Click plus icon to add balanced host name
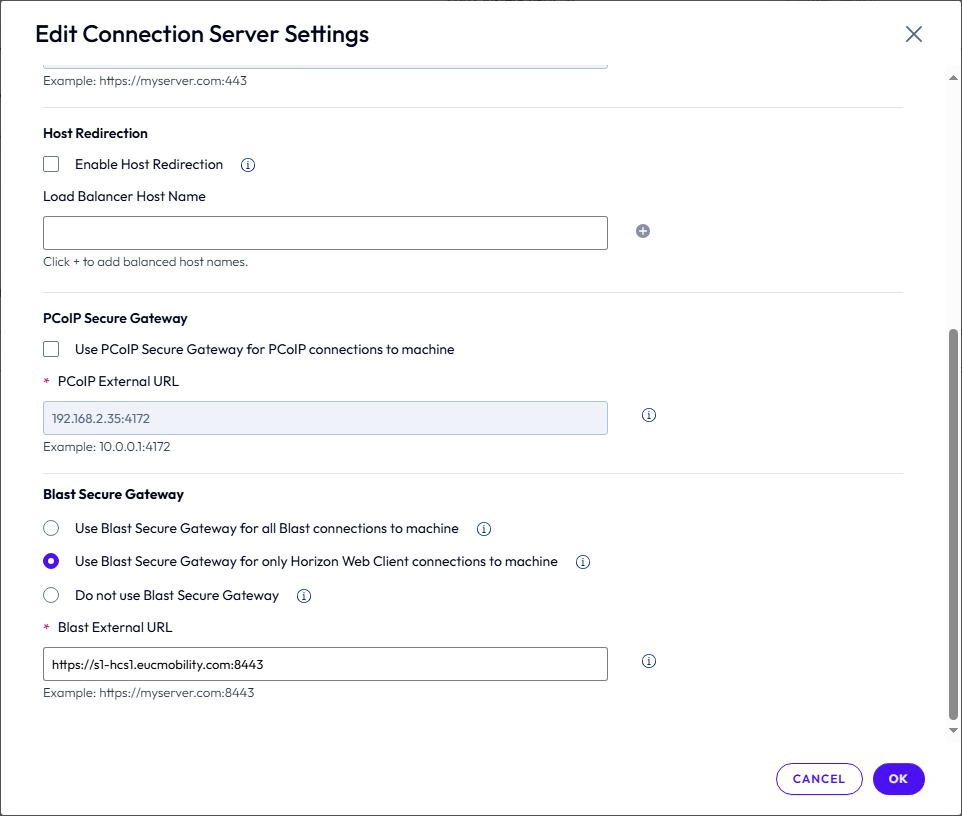The height and width of the screenshot is (816, 962). pos(643,231)
